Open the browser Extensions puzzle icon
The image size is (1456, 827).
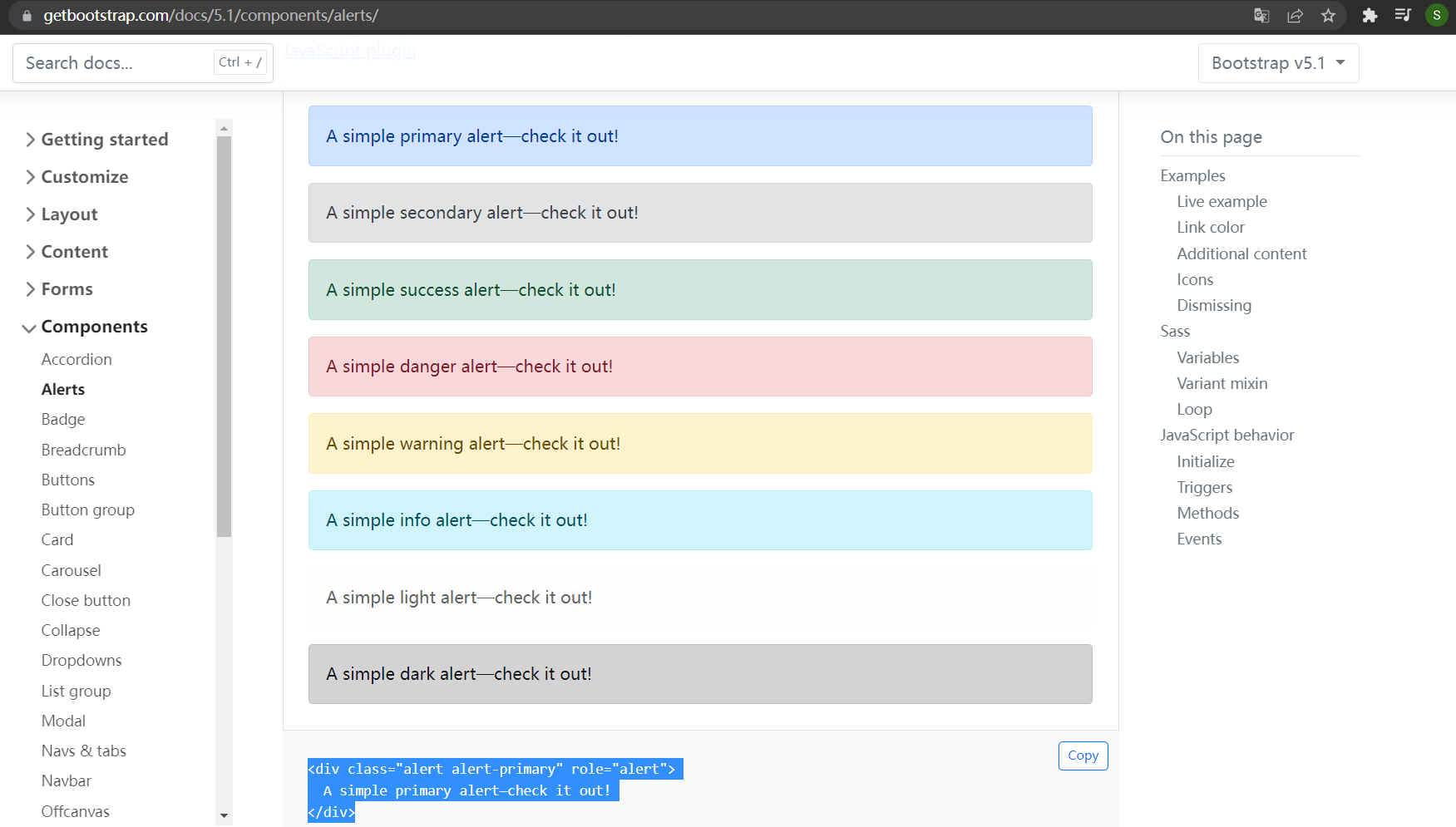(1370, 16)
